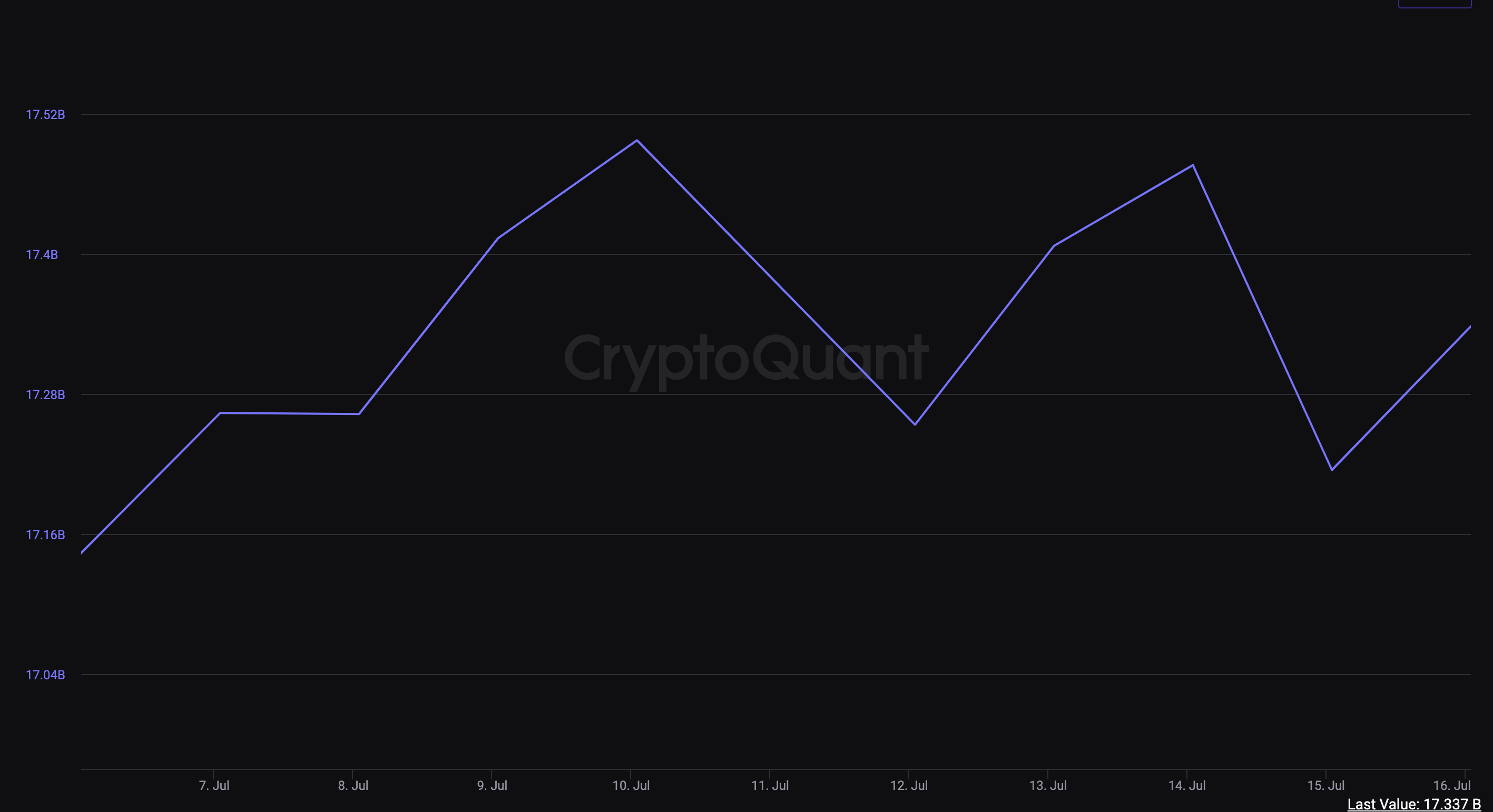Click the line peak at 10. Jul

pos(637,140)
